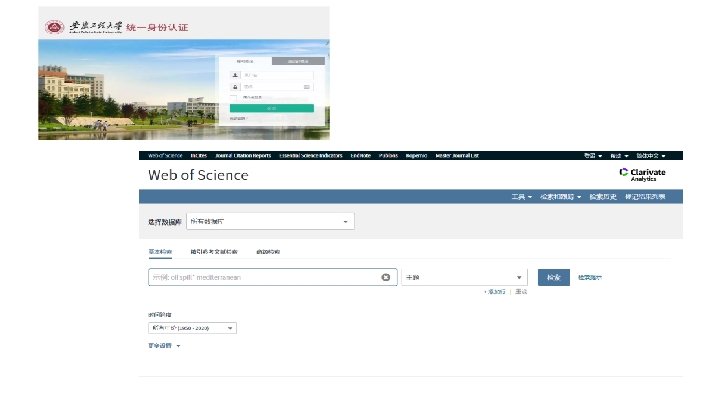Select the account login tab on login panel
Viewport: 720px width, 405px height.
pos(245,61)
